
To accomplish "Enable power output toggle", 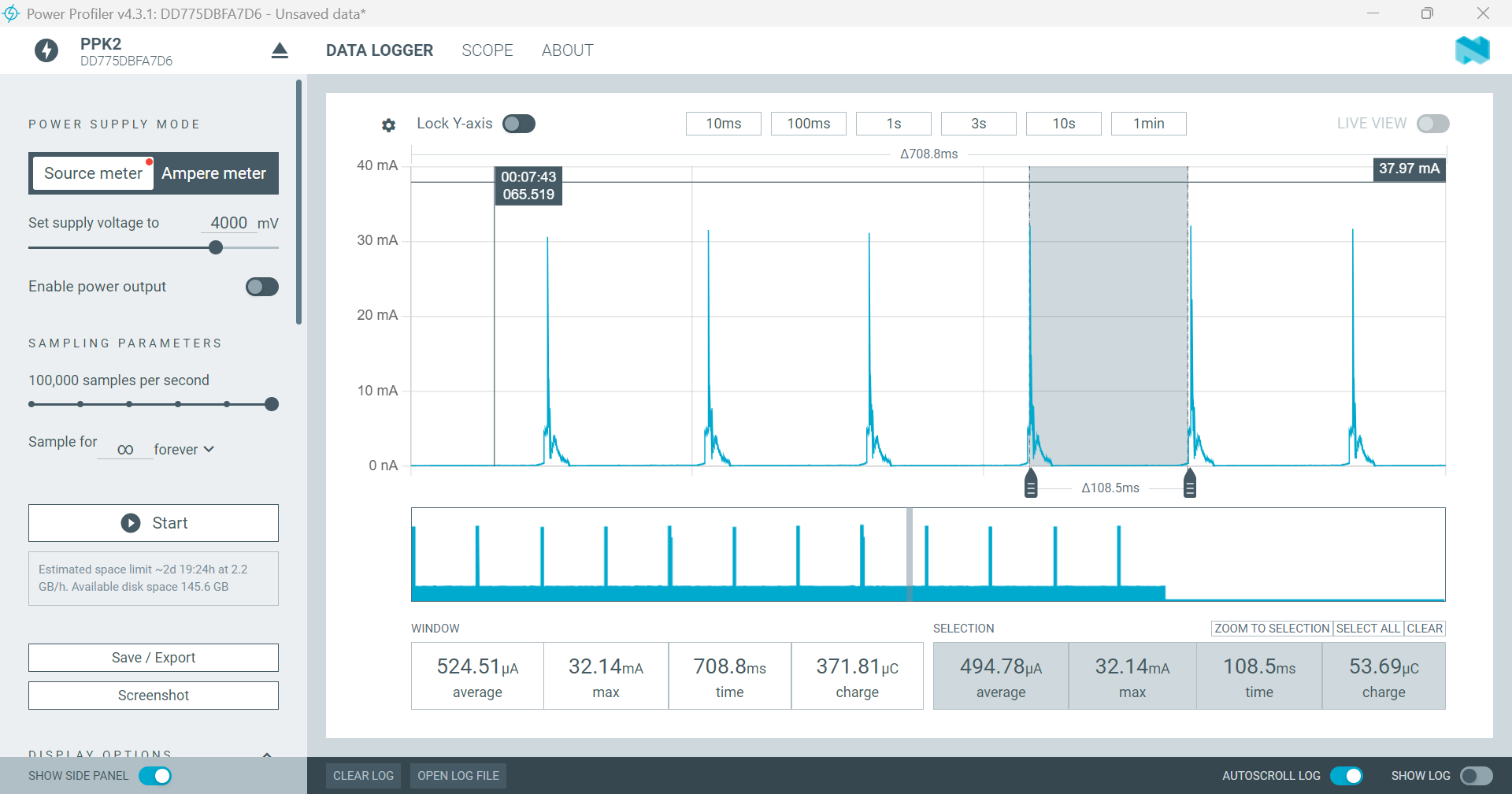I will tap(261, 287).
